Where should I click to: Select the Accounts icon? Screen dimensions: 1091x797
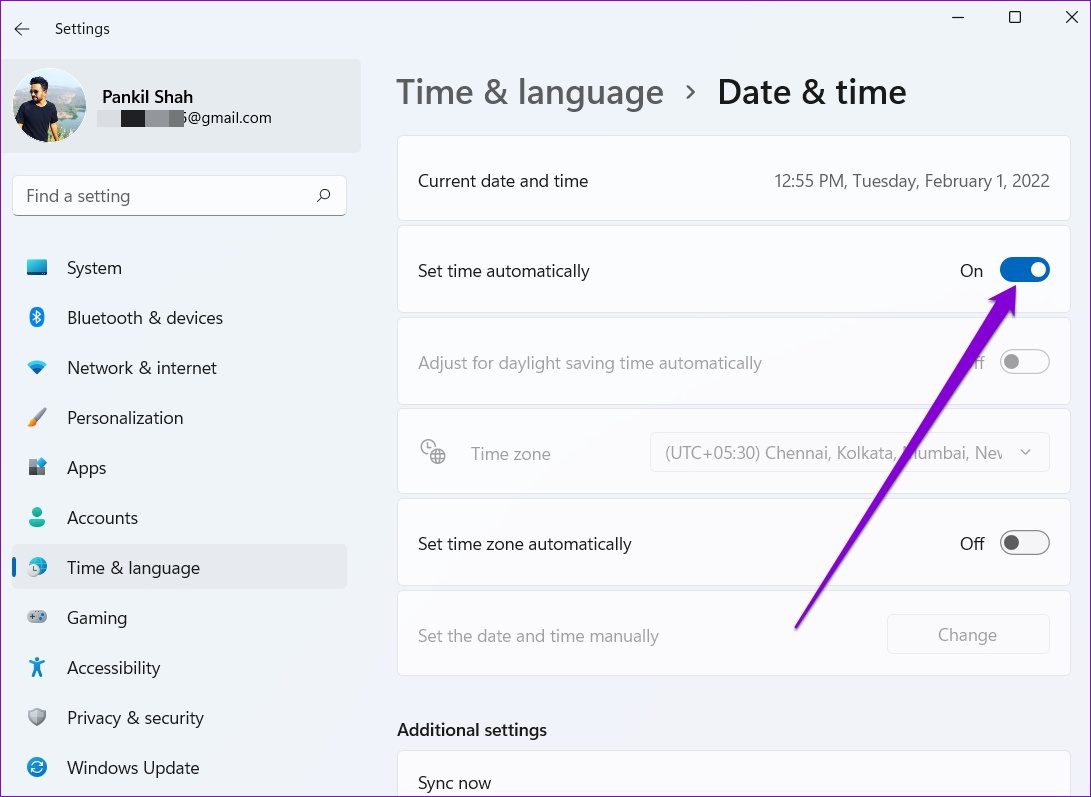click(x=37, y=517)
